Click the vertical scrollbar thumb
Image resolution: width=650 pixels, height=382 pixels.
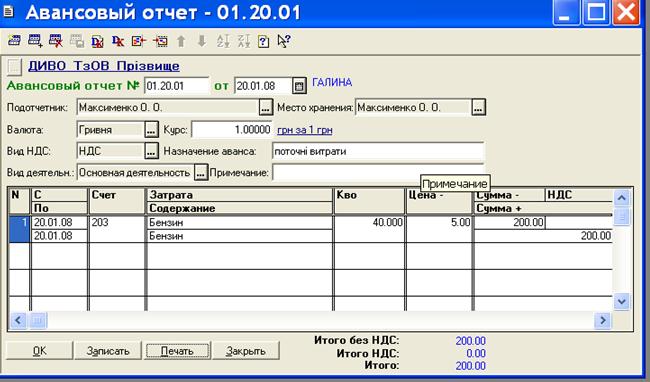[x=621, y=217]
